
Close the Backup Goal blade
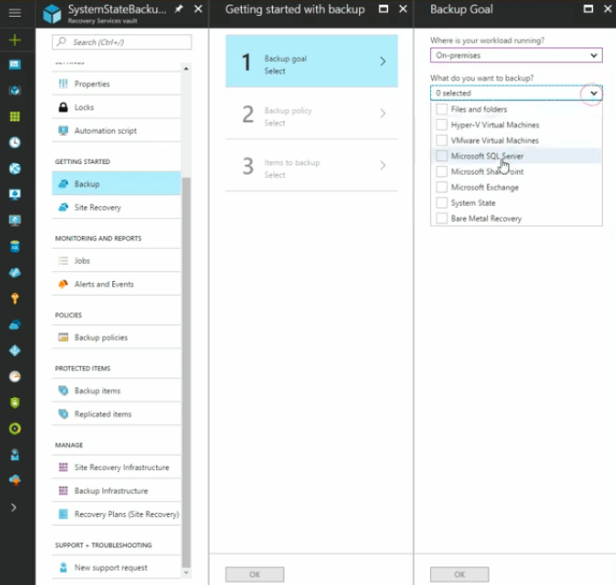(607, 9)
